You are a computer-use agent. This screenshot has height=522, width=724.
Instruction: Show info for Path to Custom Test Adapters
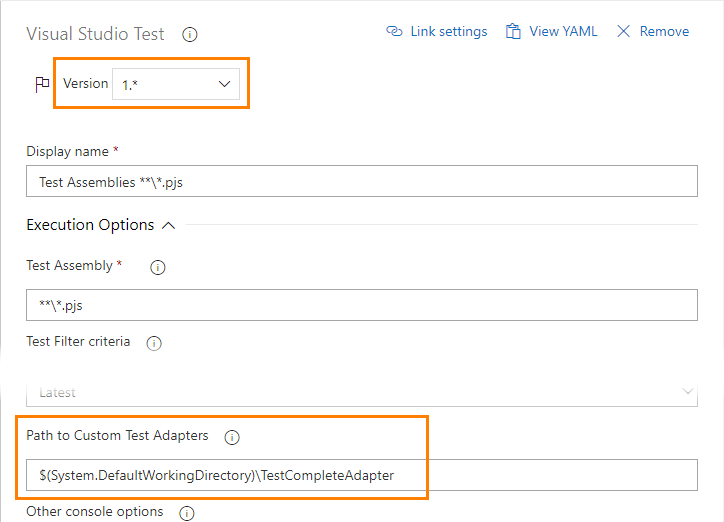click(x=232, y=437)
